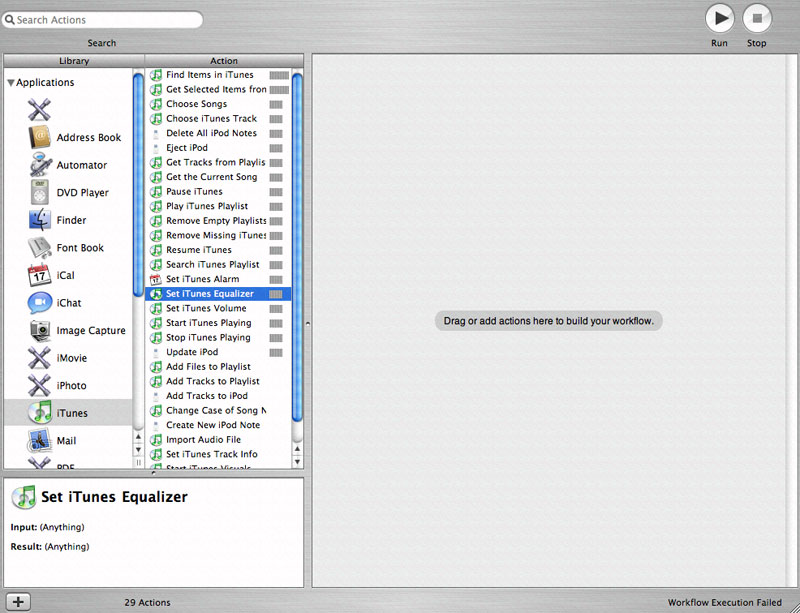Select Get Selected Items from iTunes action
This screenshot has height=613, width=800.
pos(218,89)
